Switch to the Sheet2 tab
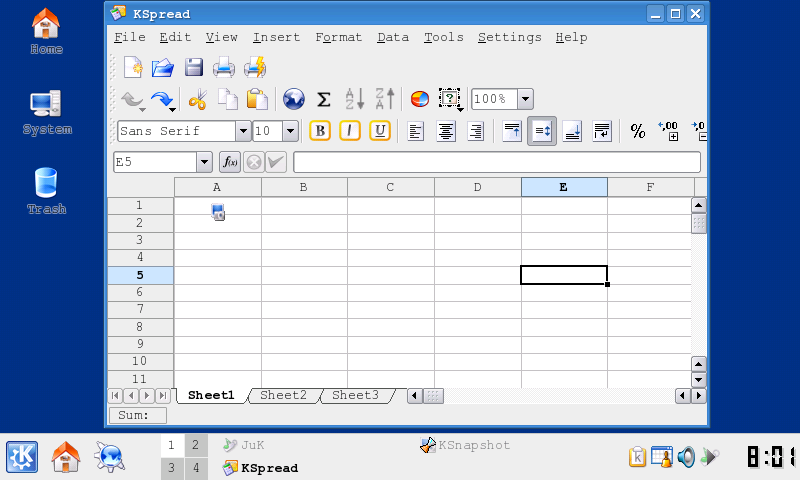 tap(283, 395)
